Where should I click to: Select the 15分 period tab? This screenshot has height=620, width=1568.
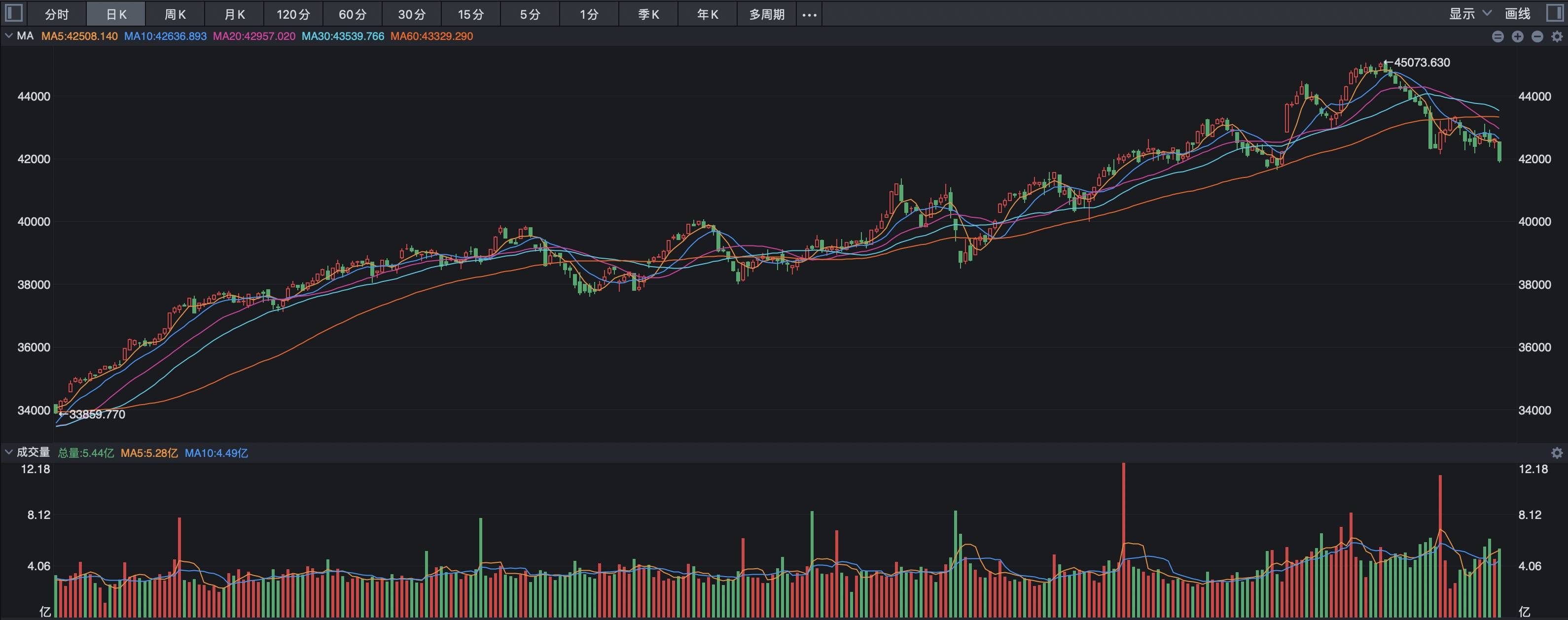coord(470,14)
